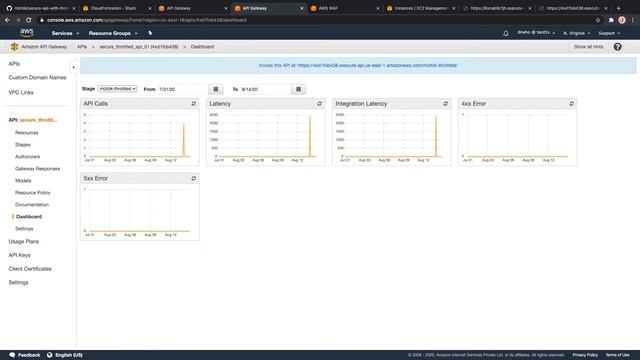Open Models in the API sidebar

[x=23, y=180]
